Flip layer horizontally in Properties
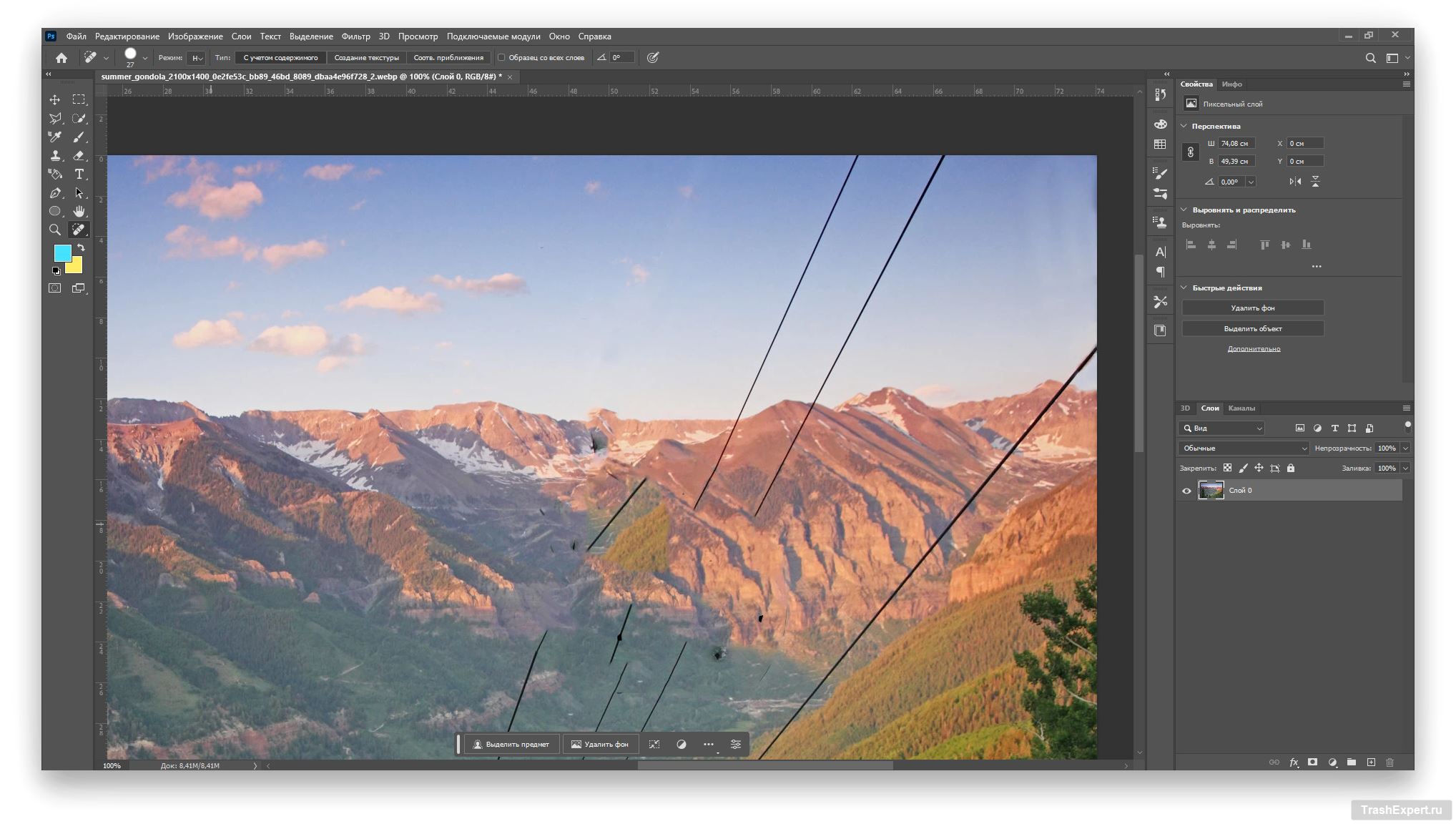The height and width of the screenshot is (824, 1456). click(1295, 182)
